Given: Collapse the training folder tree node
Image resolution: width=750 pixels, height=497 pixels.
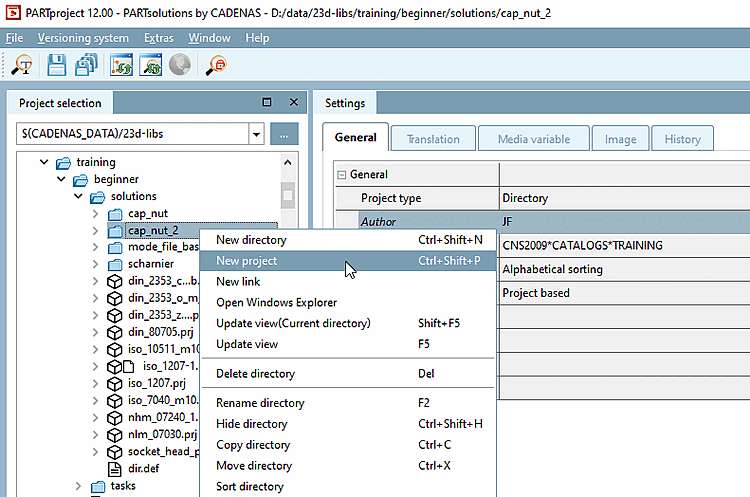Looking at the screenshot, I should (x=43, y=162).
